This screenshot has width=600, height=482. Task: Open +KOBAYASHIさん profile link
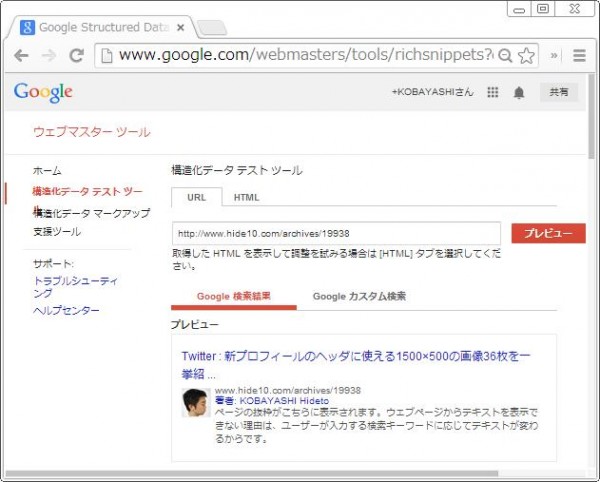click(x=432, y=92)
